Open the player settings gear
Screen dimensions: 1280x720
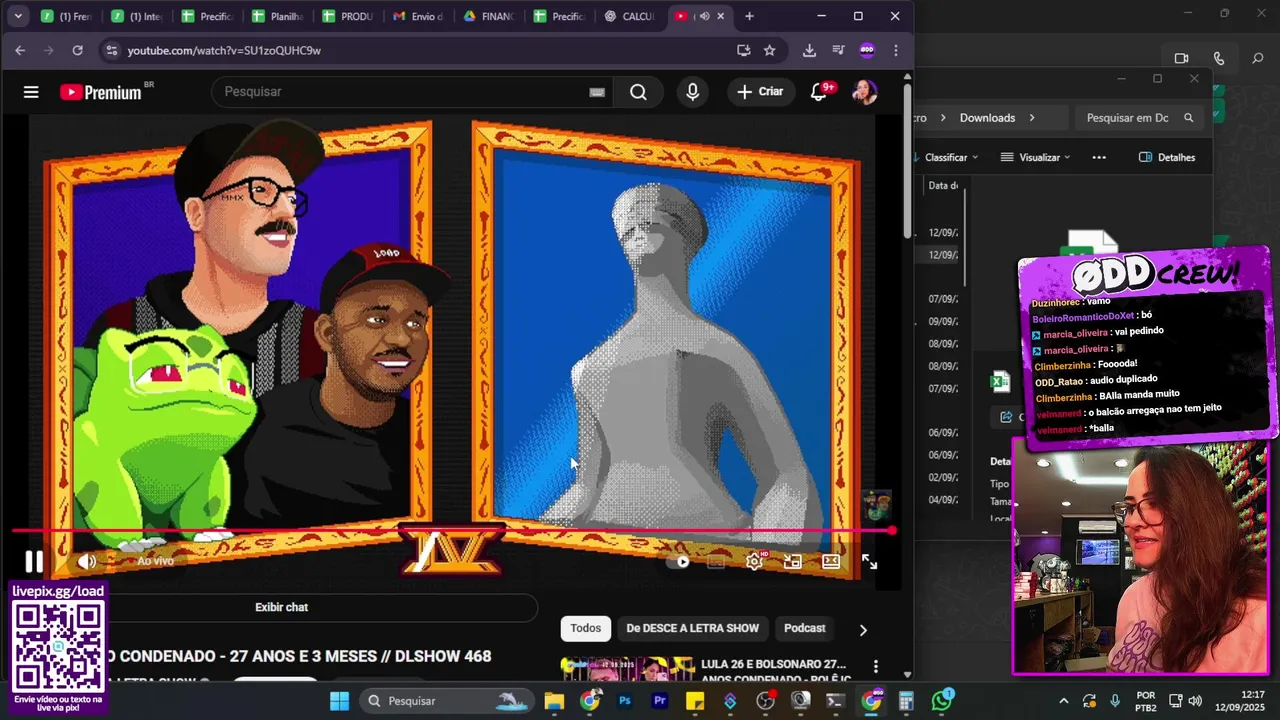755,561
